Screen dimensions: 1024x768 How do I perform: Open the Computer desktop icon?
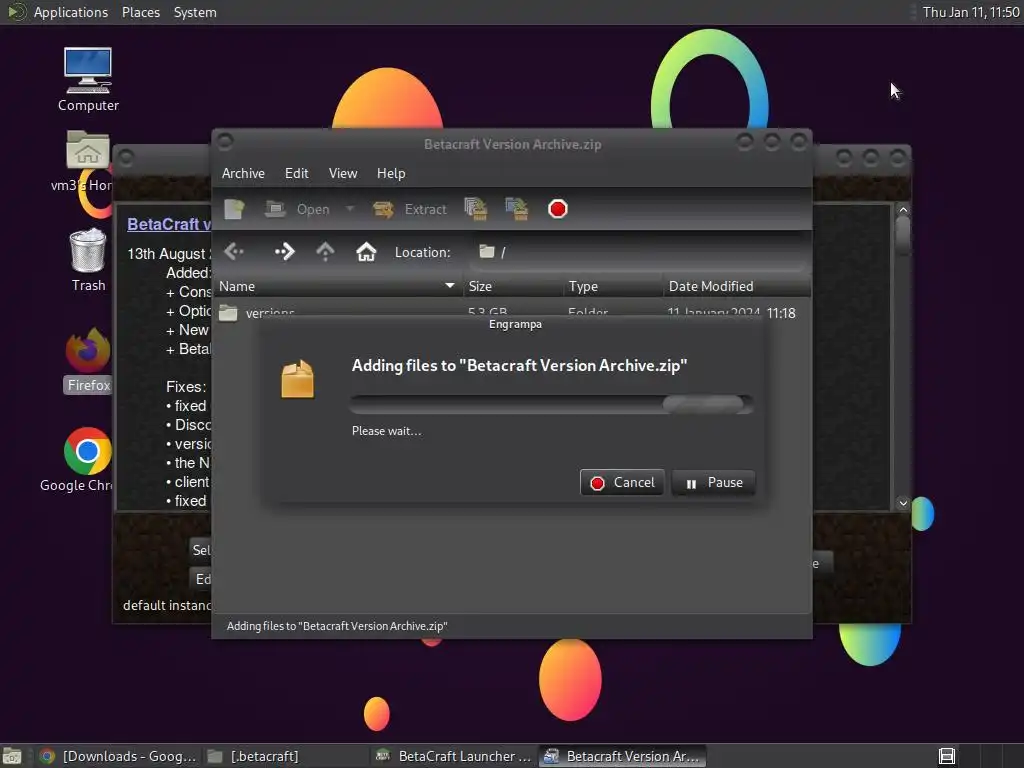tap(88, 79)
